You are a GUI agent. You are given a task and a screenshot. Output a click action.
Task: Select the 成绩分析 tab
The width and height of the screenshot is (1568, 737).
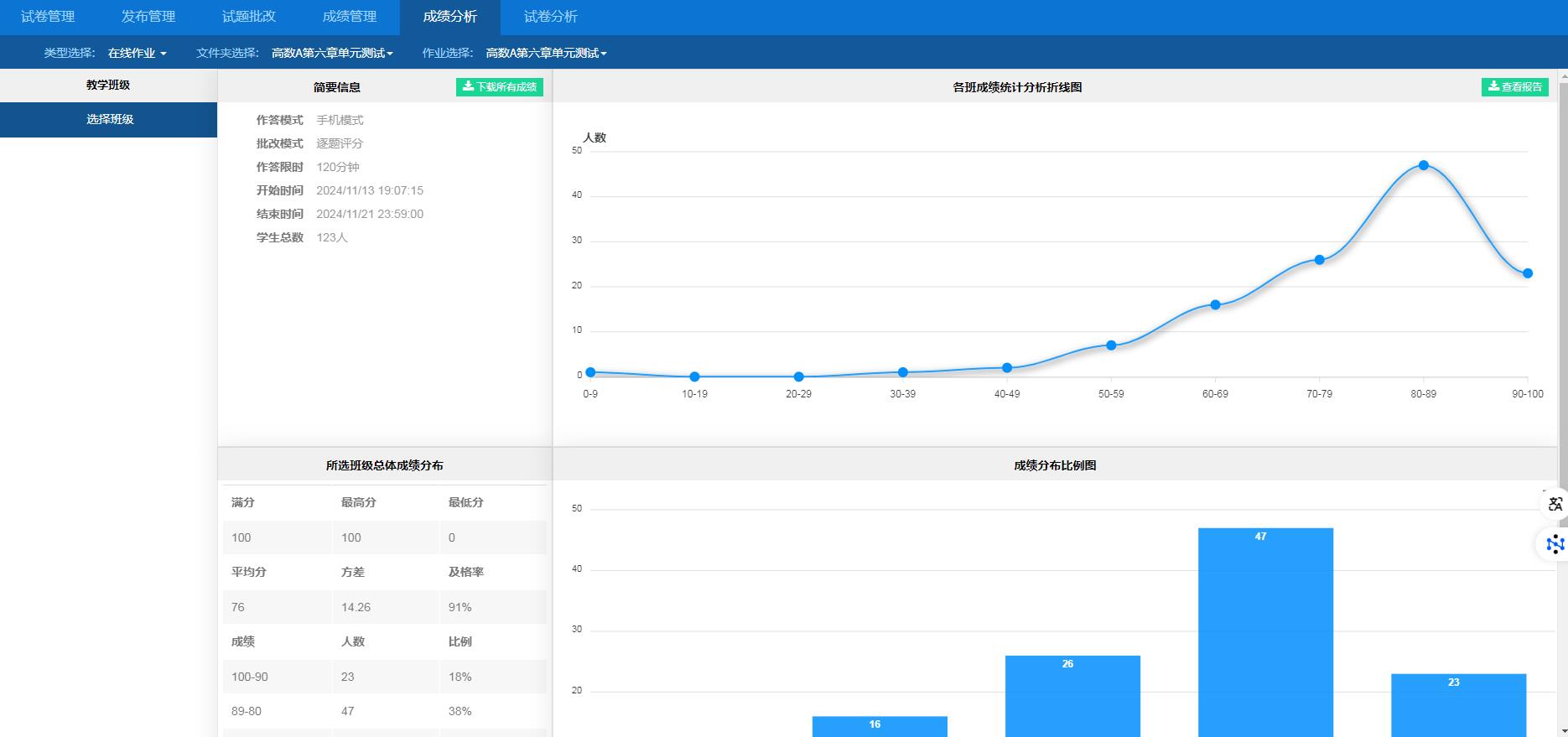tap(450, 17)
